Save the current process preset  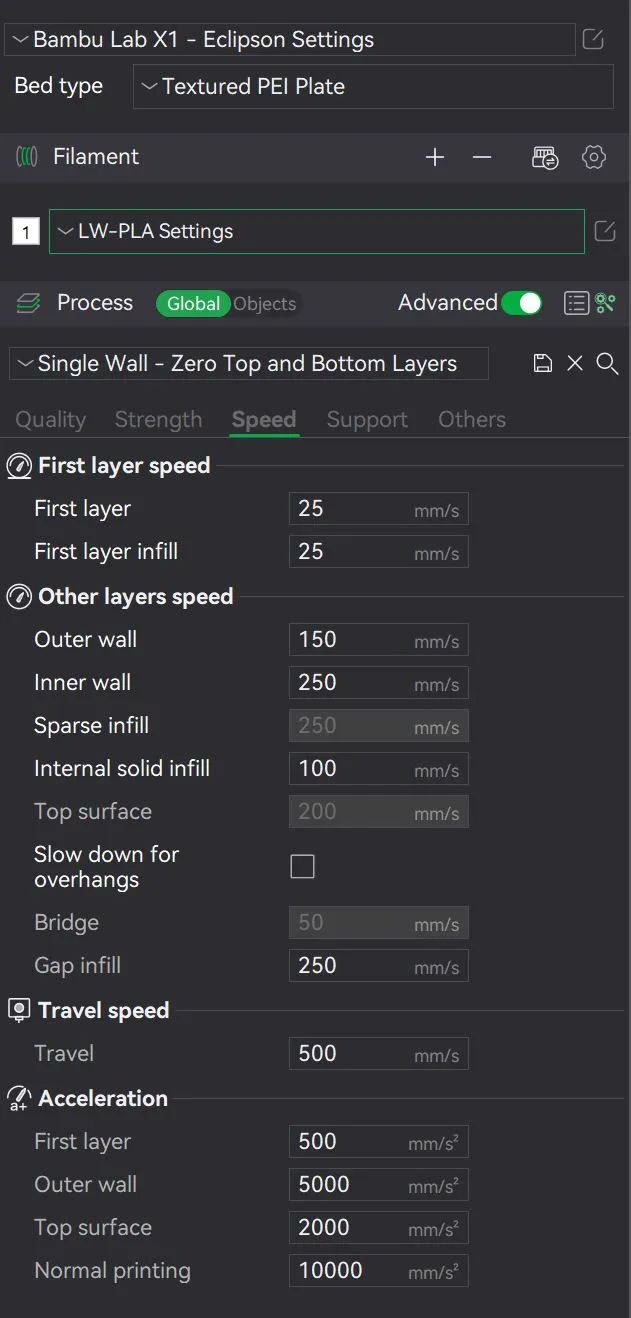(542, 363)
